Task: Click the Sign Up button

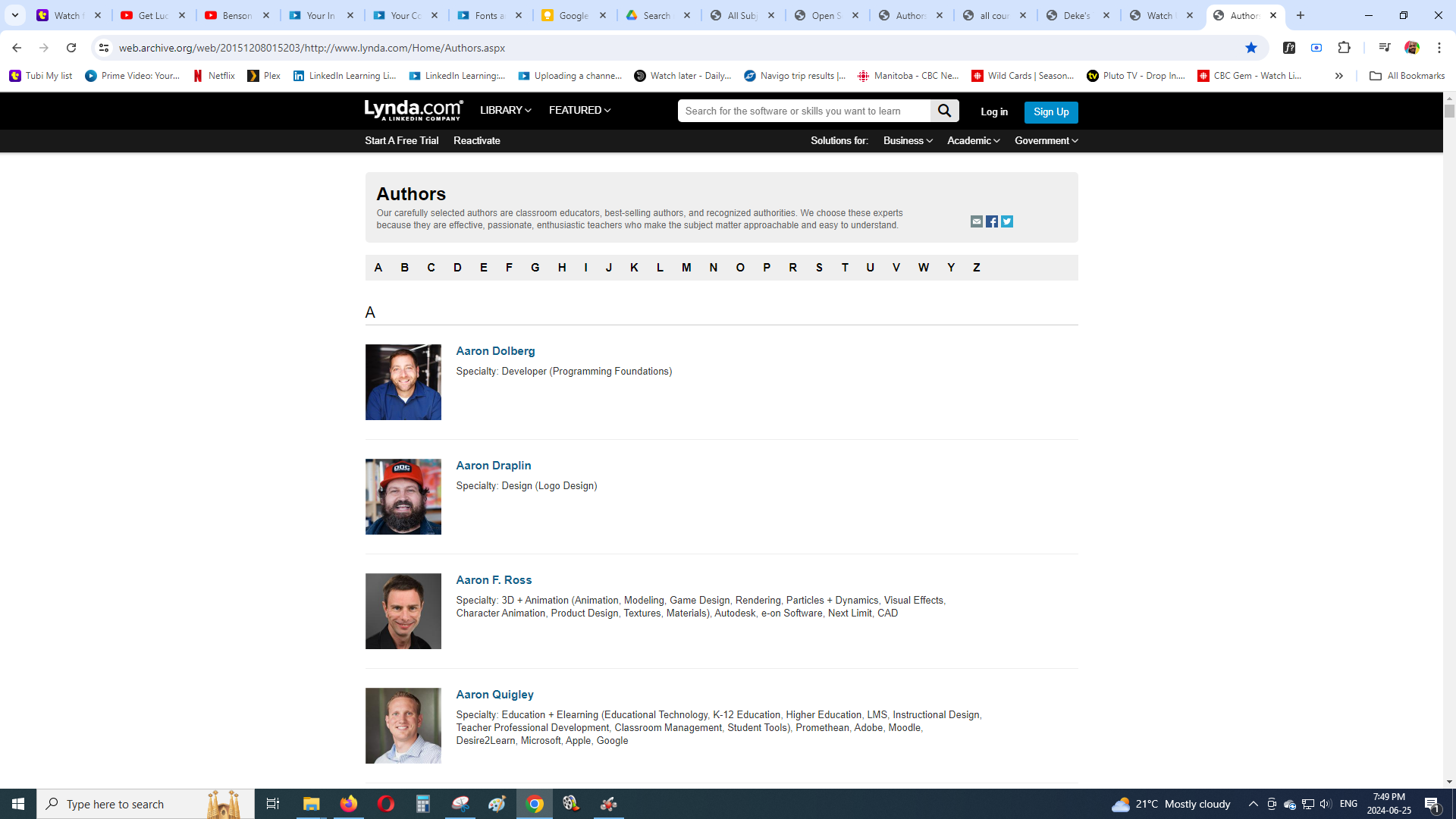Action: (1050, 112)
